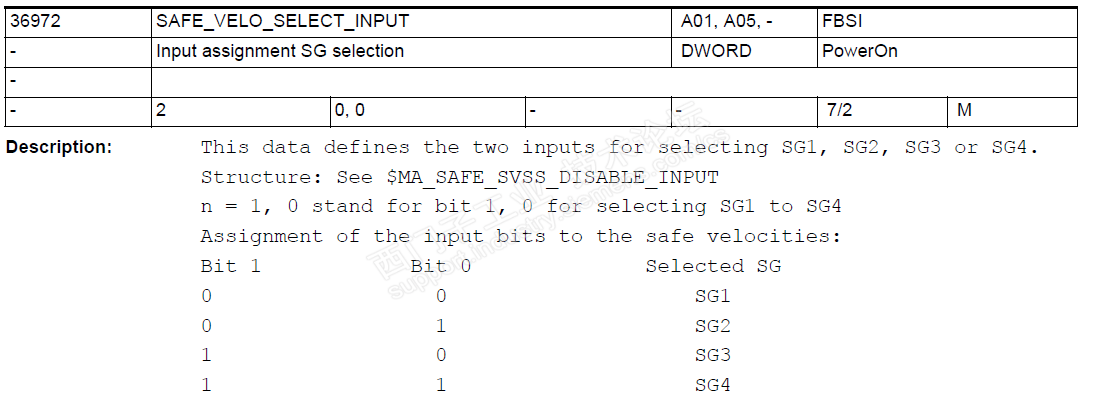Click the PowerOn activation cell
Screen dimensions: 1097x400
pyautogui.click(x=860, y=51)
